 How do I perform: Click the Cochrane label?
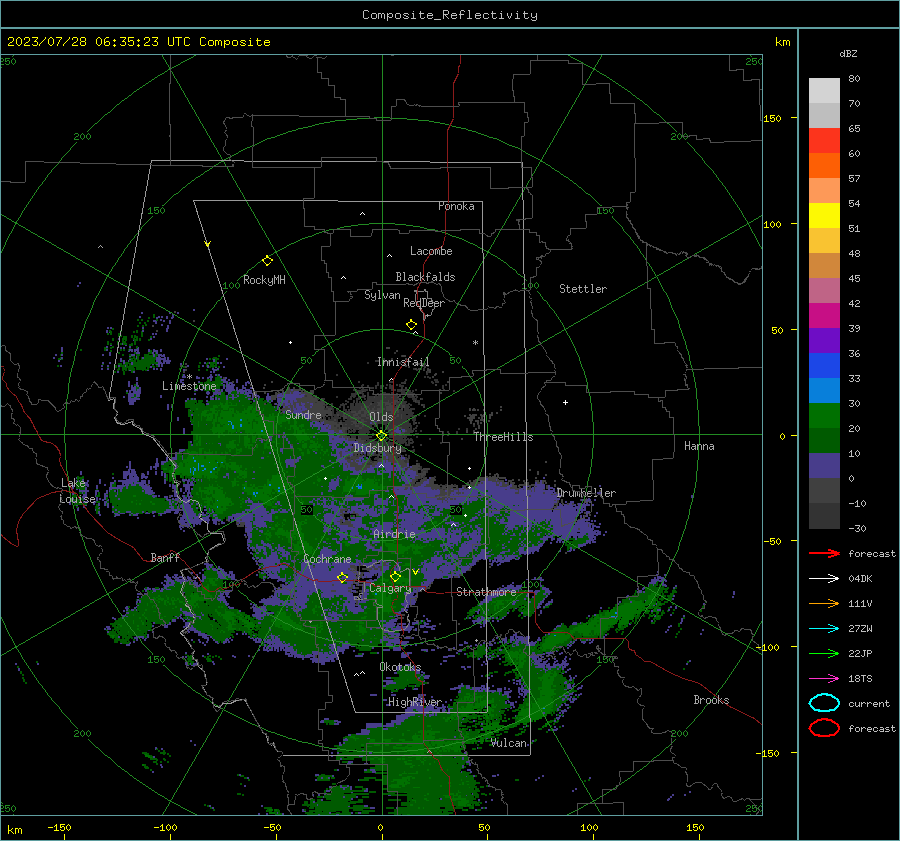pos(327,559)
